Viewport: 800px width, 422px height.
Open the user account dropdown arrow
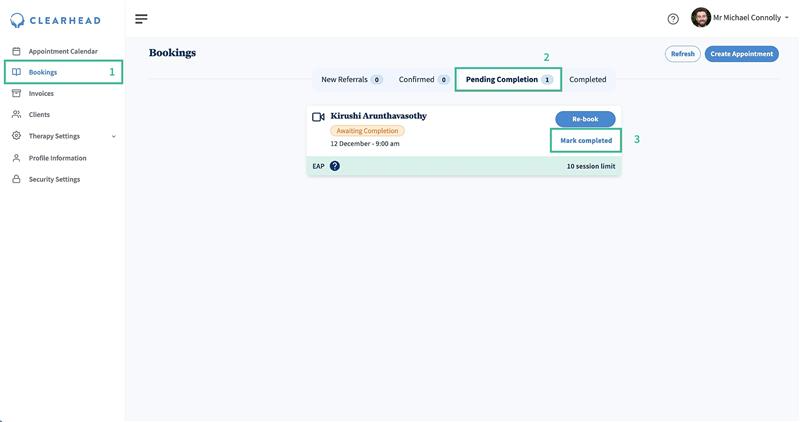787,18
